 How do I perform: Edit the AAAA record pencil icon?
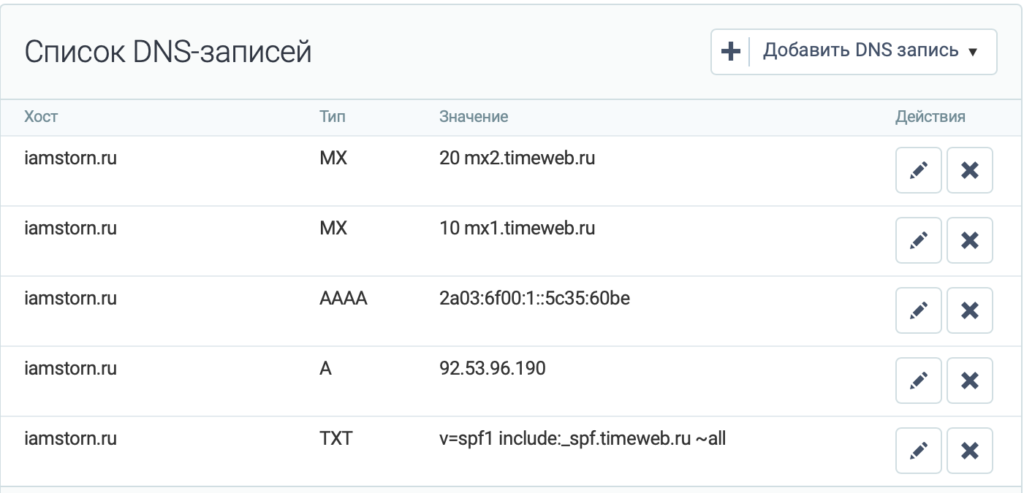[x=918, y=310]
